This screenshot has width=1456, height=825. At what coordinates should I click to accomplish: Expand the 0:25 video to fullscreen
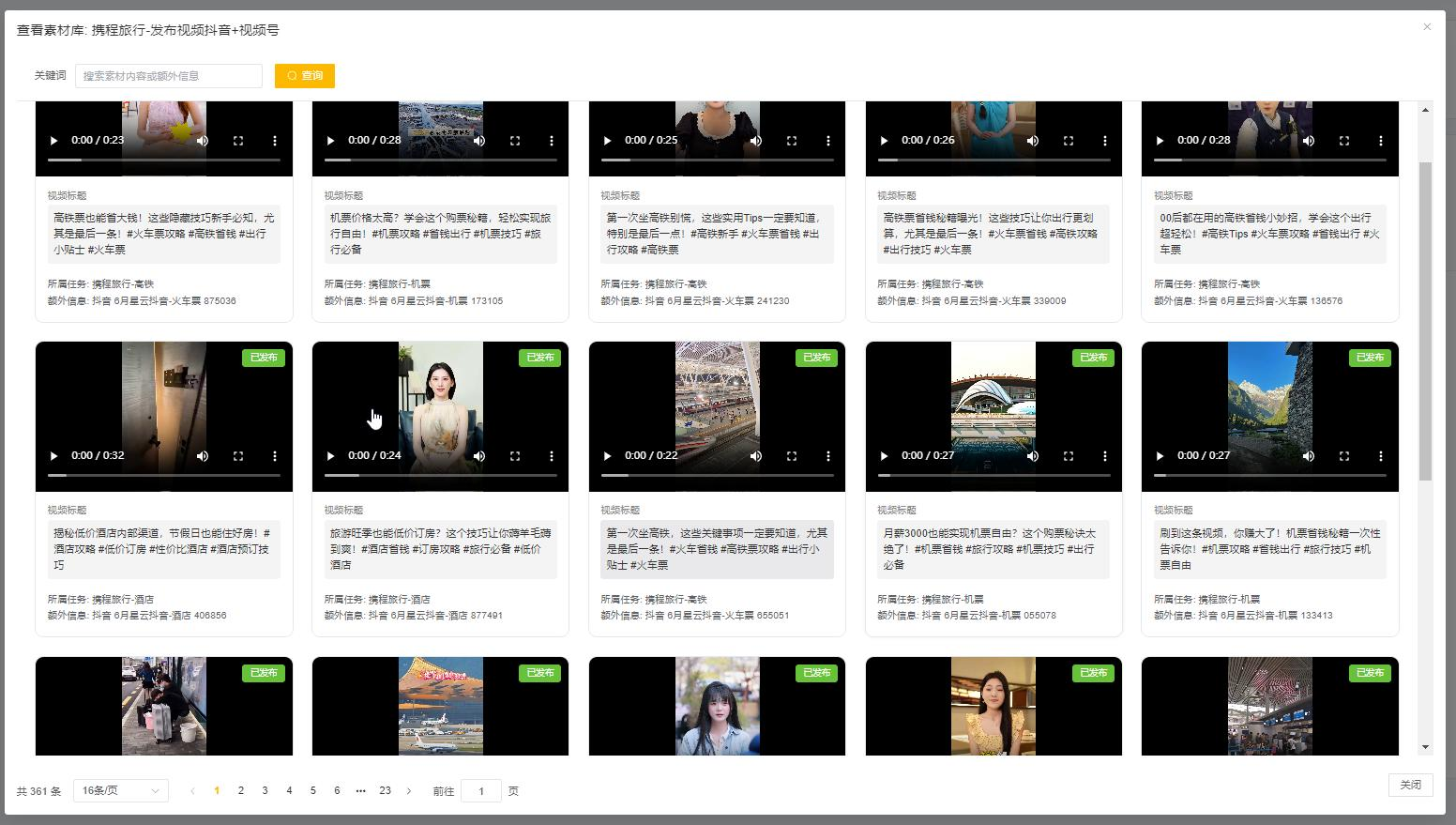(792, 141)
